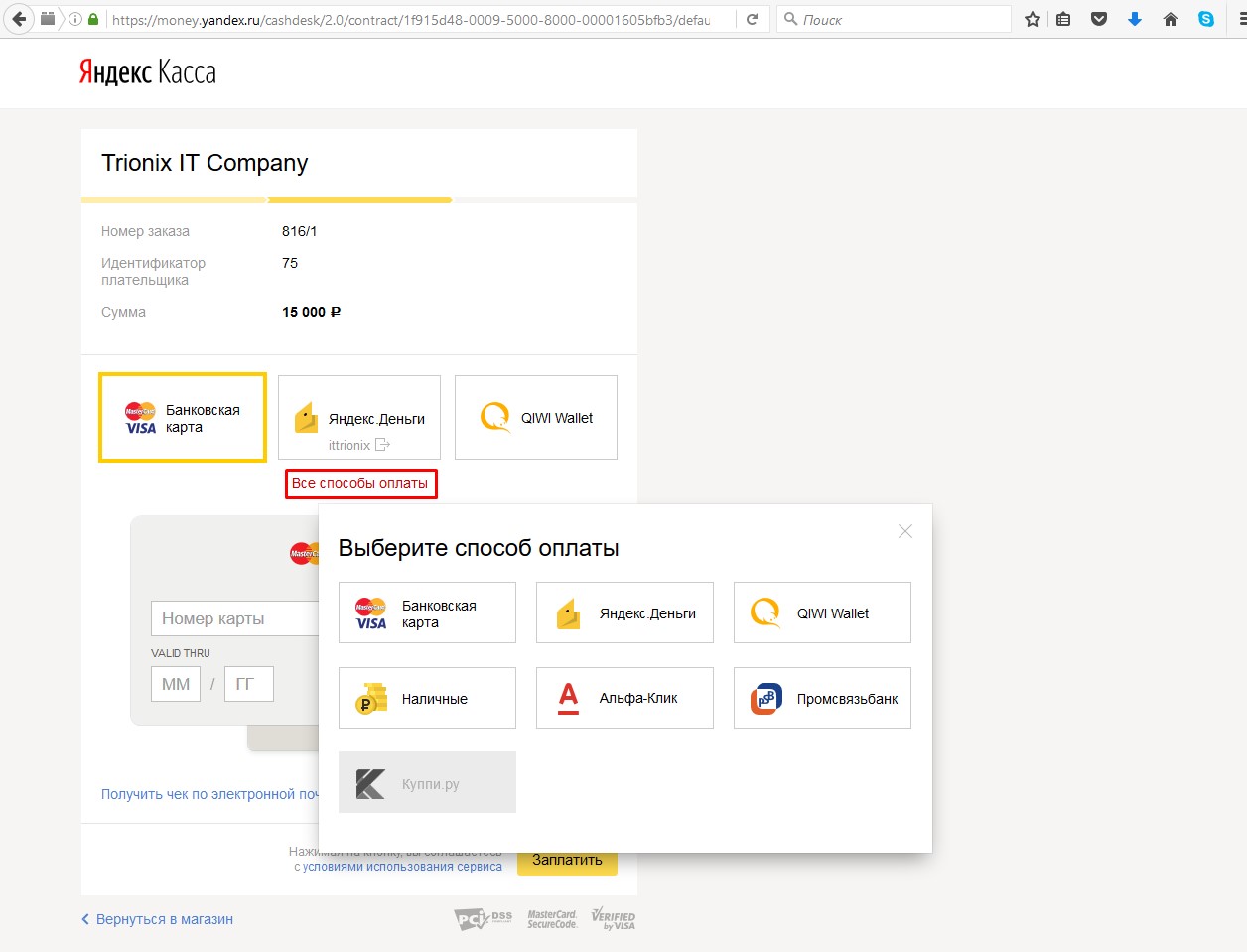
Task: Open the downloads arrow icon
Action: click(1135, 19)
